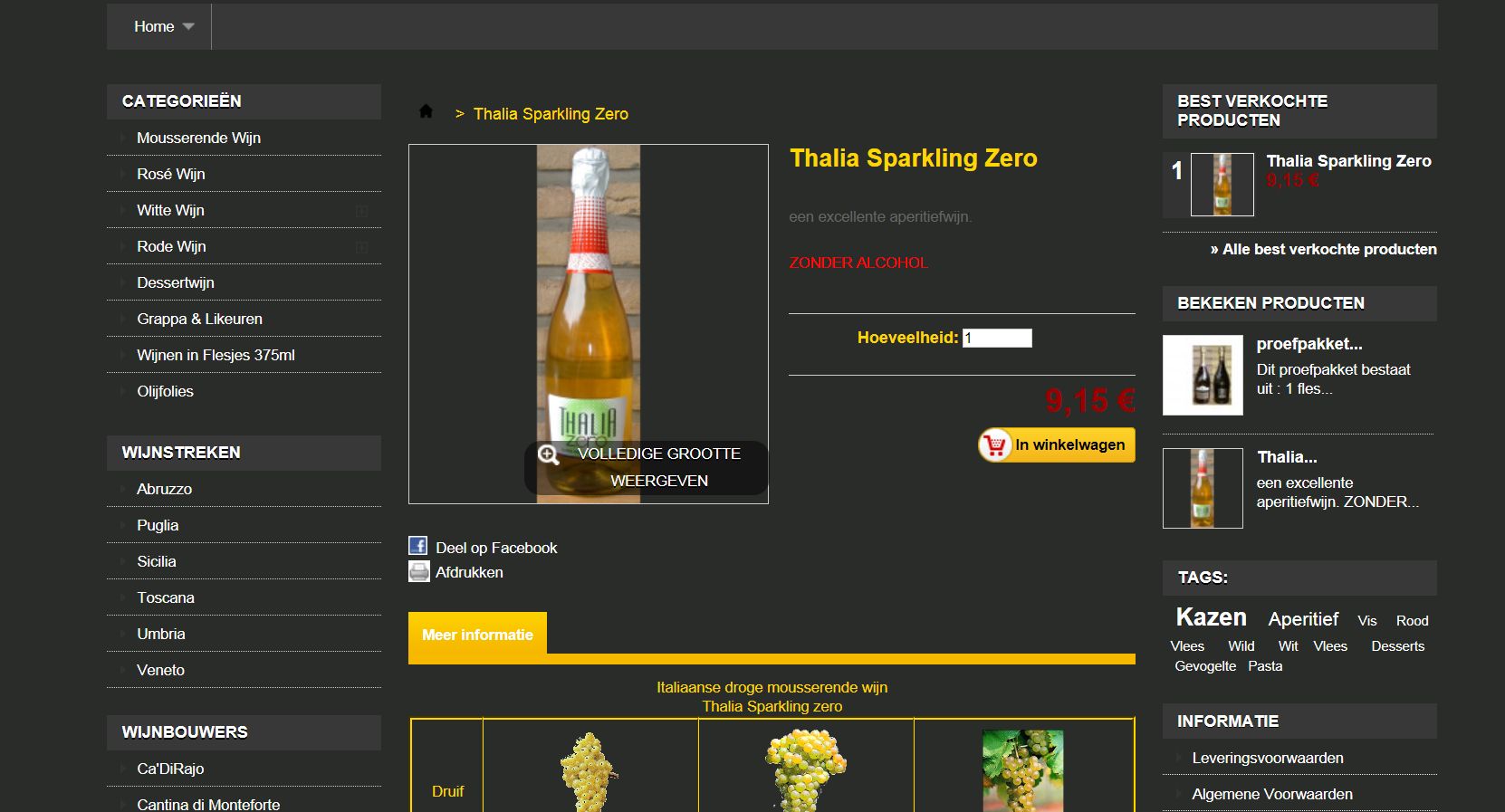Click the Hoeveelheid quantity field
The image size is (1505, 812).
click(x=997, y=338)
